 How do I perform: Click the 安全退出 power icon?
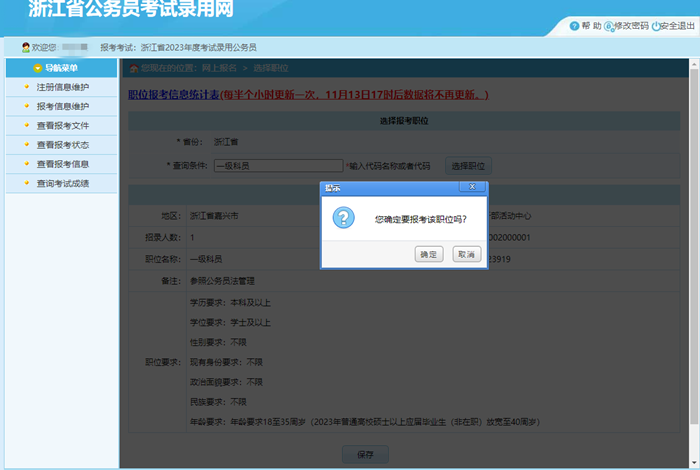(x=656, y=26)
